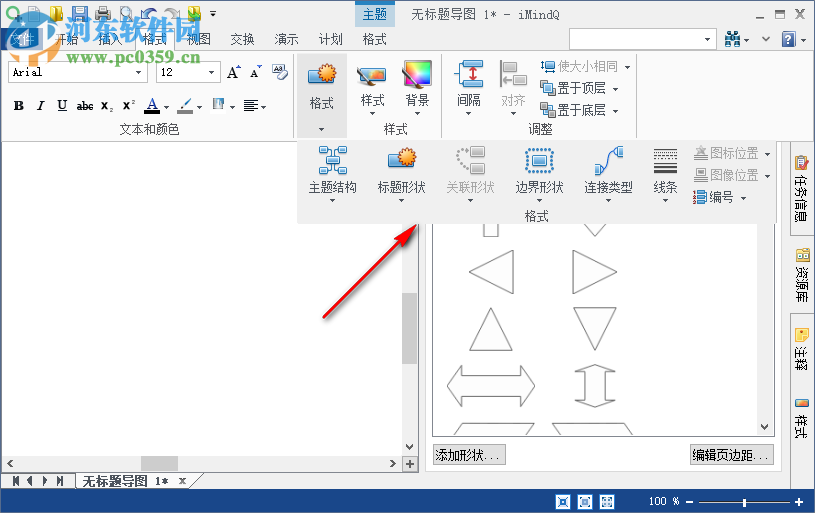
Task: Select the downward triangle shape
Action: pyautogui.click(x=595, y=328)
